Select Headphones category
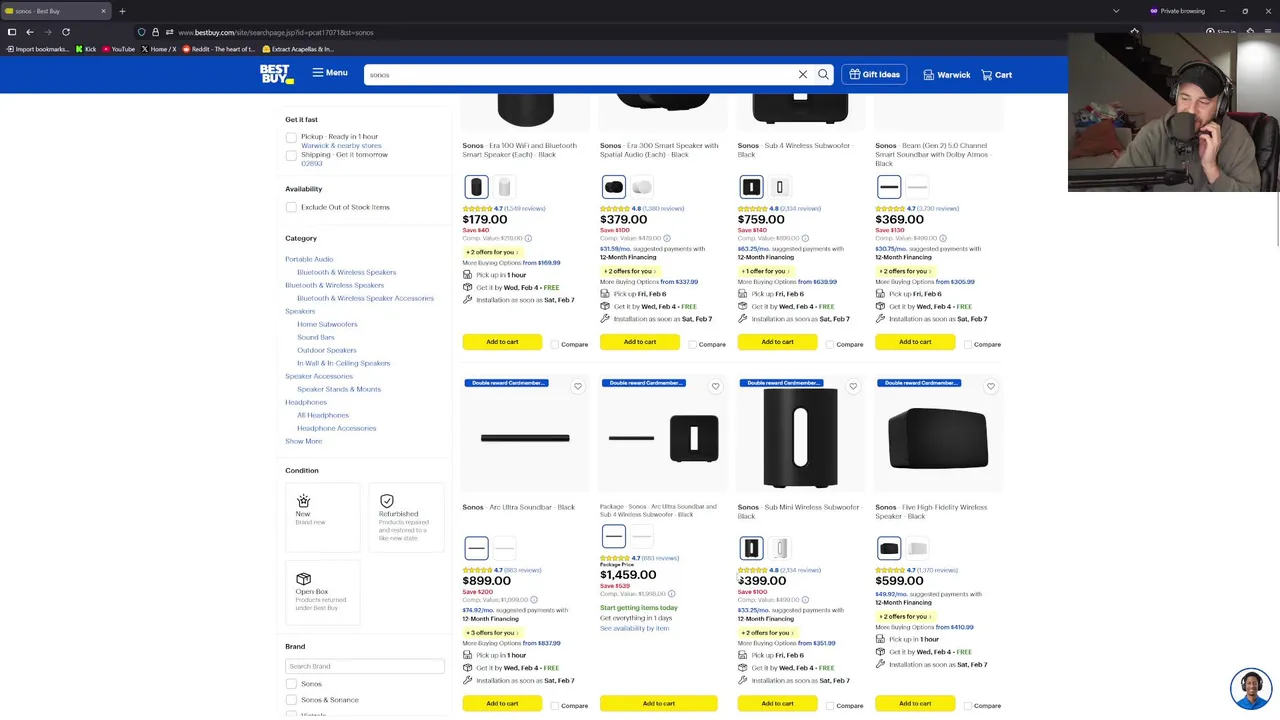The width and height of the screenshot is (1280, 720). click(306, 402)
